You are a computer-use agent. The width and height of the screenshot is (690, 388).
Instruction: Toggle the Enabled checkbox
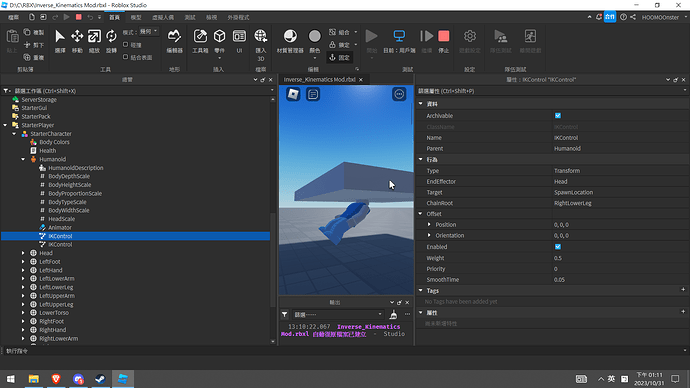pos(558,247)
